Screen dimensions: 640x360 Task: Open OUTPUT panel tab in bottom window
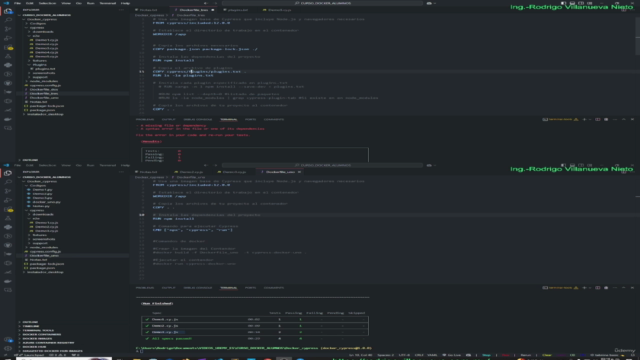click(168, 288)
